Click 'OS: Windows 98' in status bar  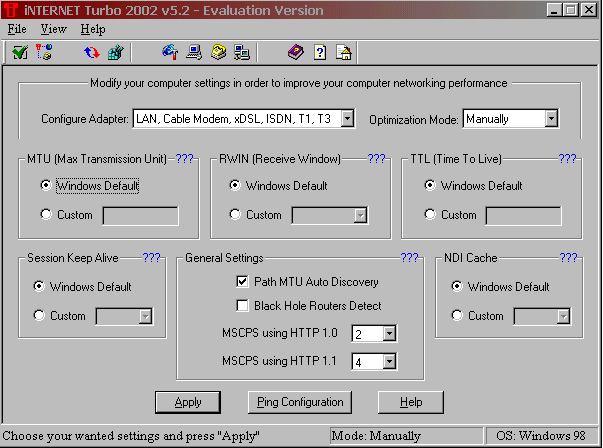point(541,436)
